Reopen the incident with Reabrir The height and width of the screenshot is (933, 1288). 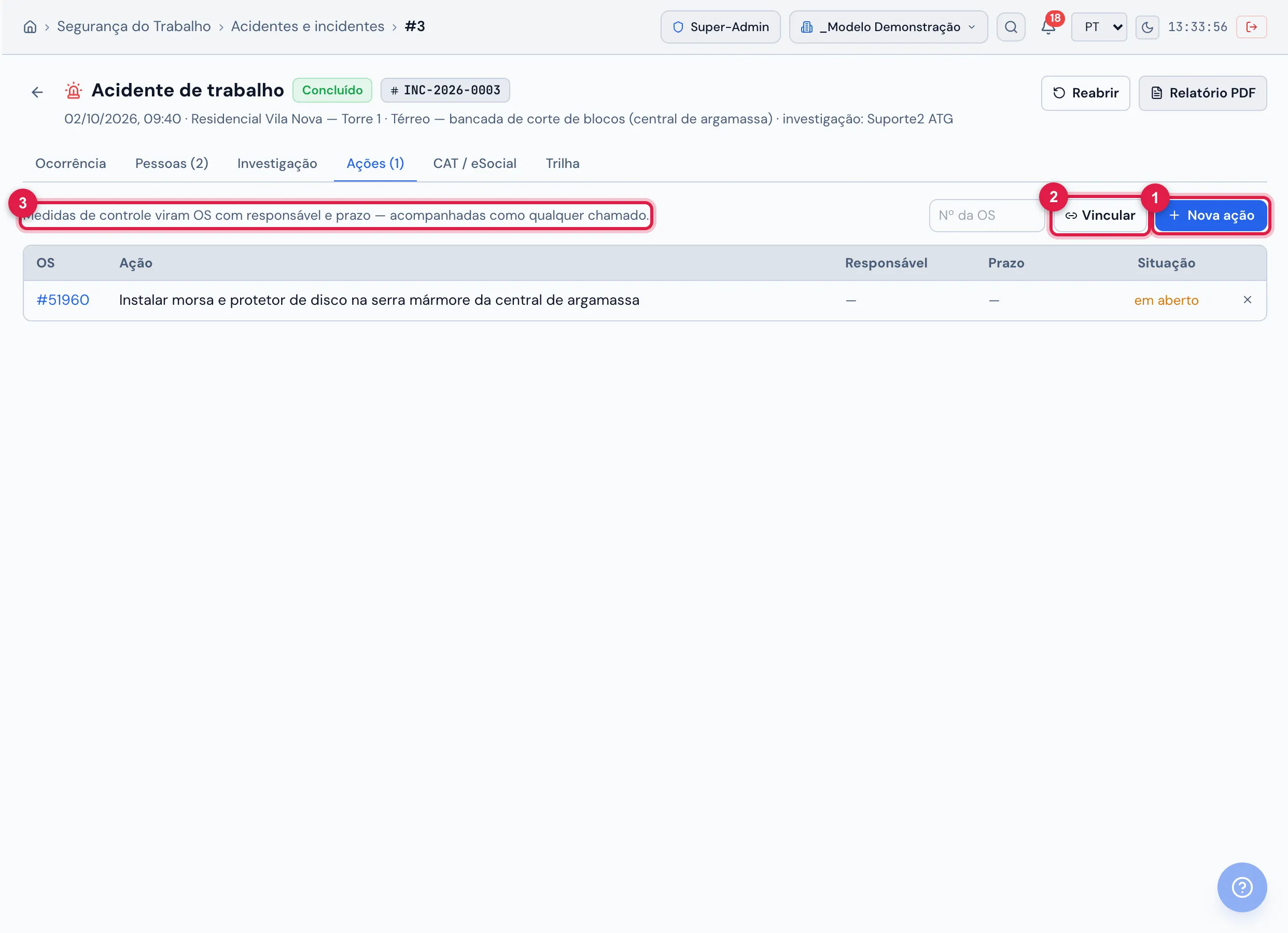(x=1085, y=93)
